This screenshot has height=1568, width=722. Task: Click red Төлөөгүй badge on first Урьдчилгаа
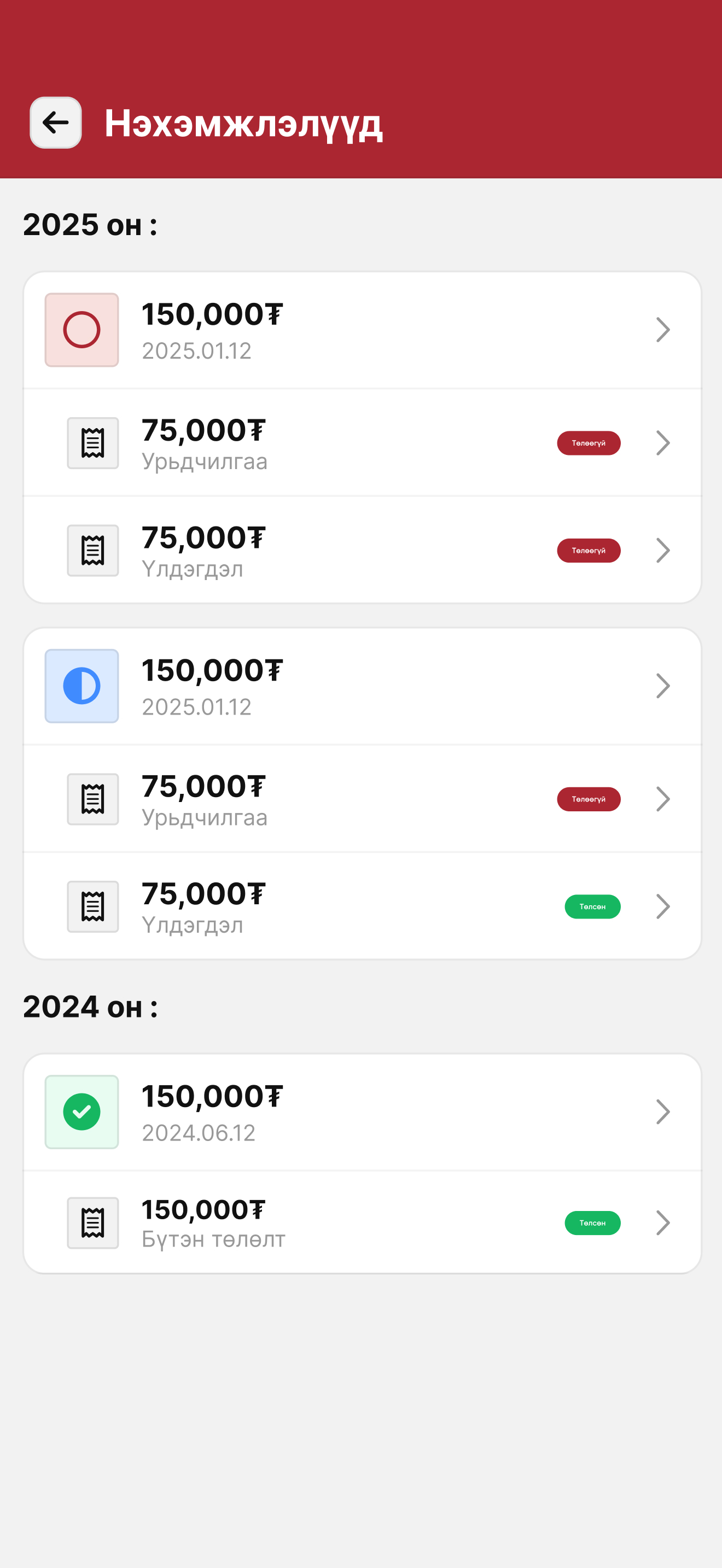pos(589,443)
